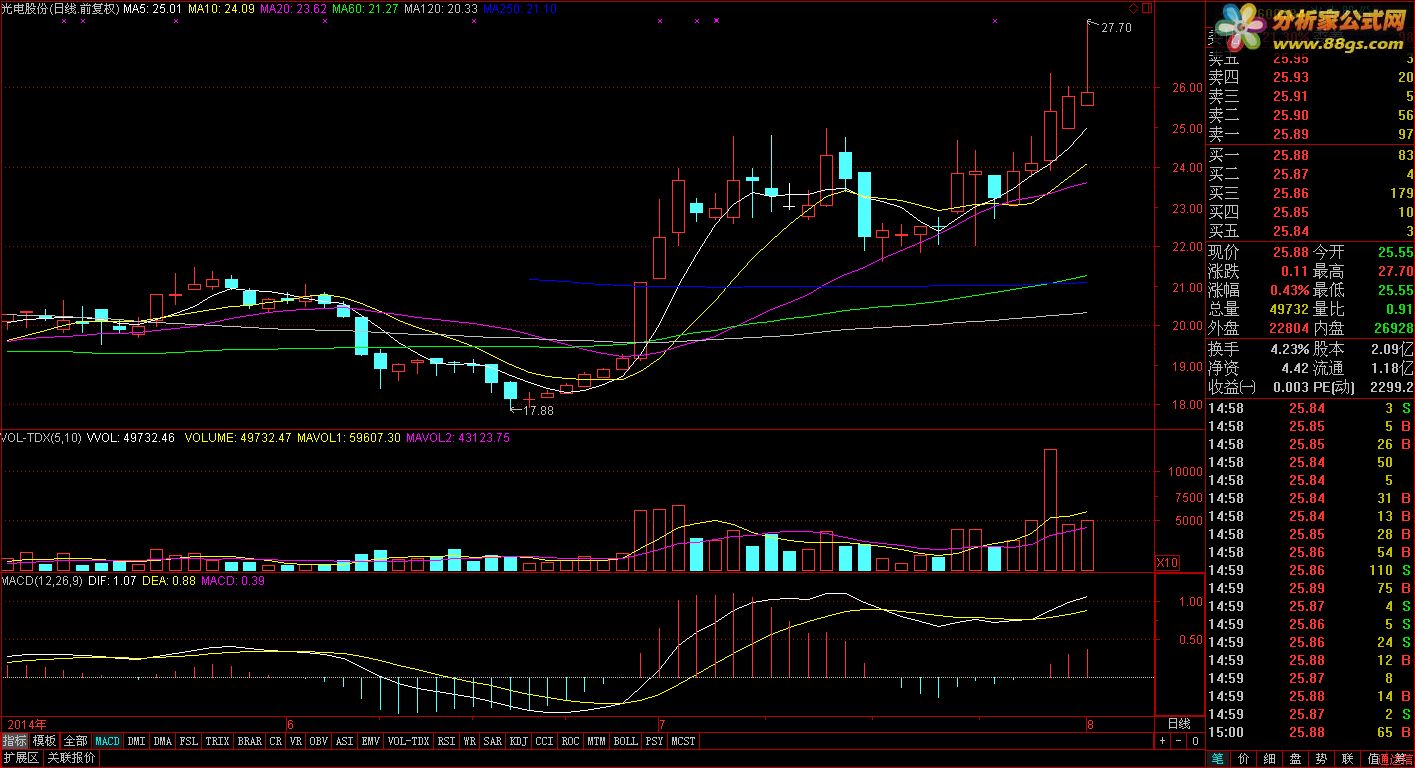Image resolution: width=1415 pixels, height=768 pixels.
Task: Select the CR indicator tab
Action: [x=276, y=741]
